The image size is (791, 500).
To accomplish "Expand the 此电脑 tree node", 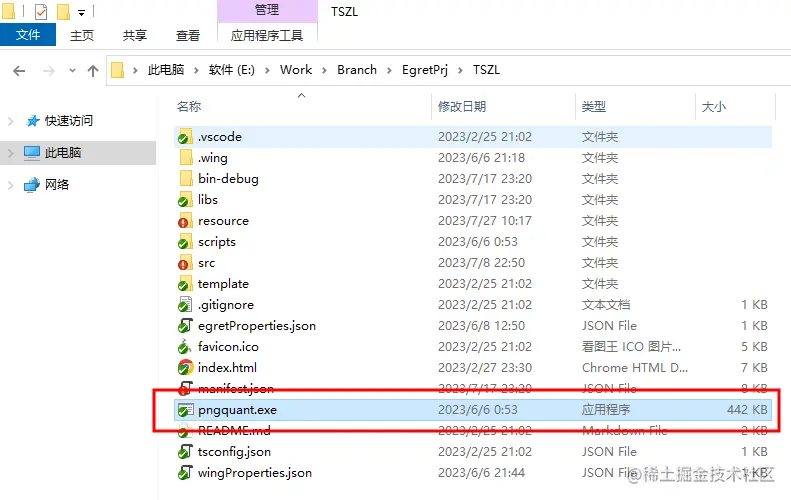I will click(11, 153).
